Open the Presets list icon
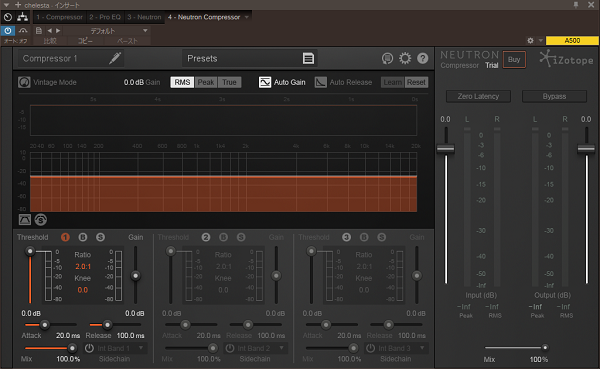This screenshot has width=600, height=369. 308,58
